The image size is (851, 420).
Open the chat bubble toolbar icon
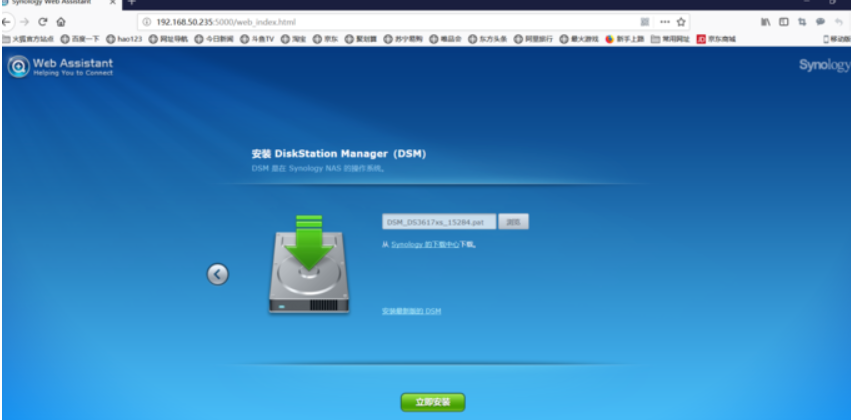click(821, 22)
